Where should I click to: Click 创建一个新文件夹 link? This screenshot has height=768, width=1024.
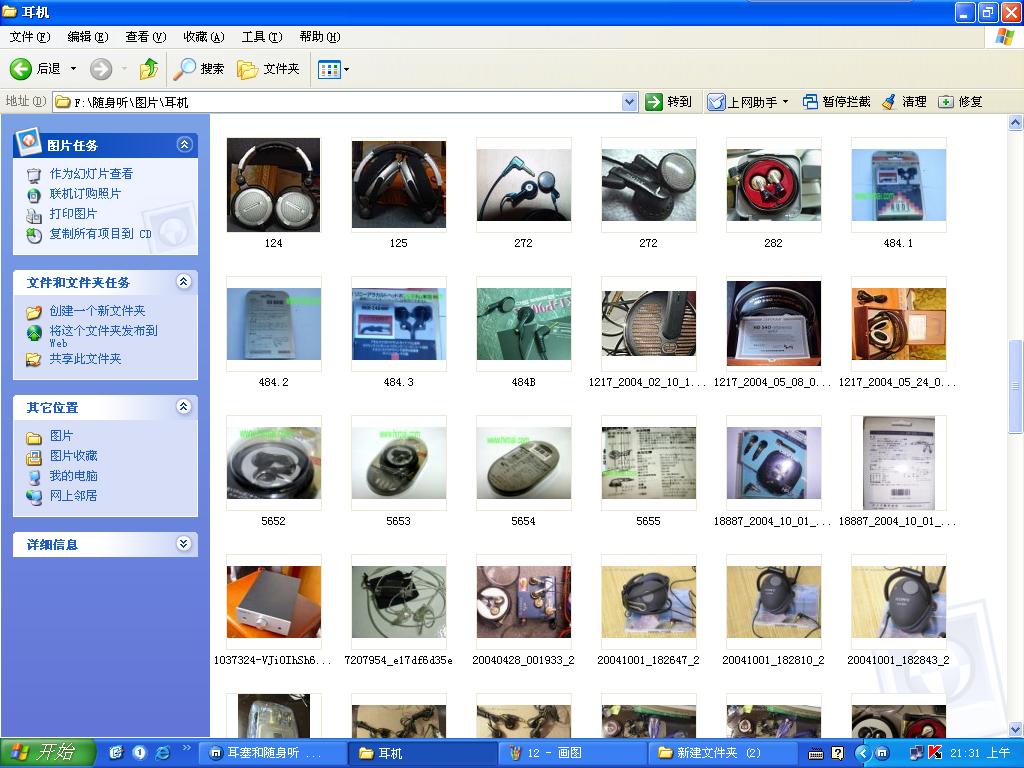point(97,311)
